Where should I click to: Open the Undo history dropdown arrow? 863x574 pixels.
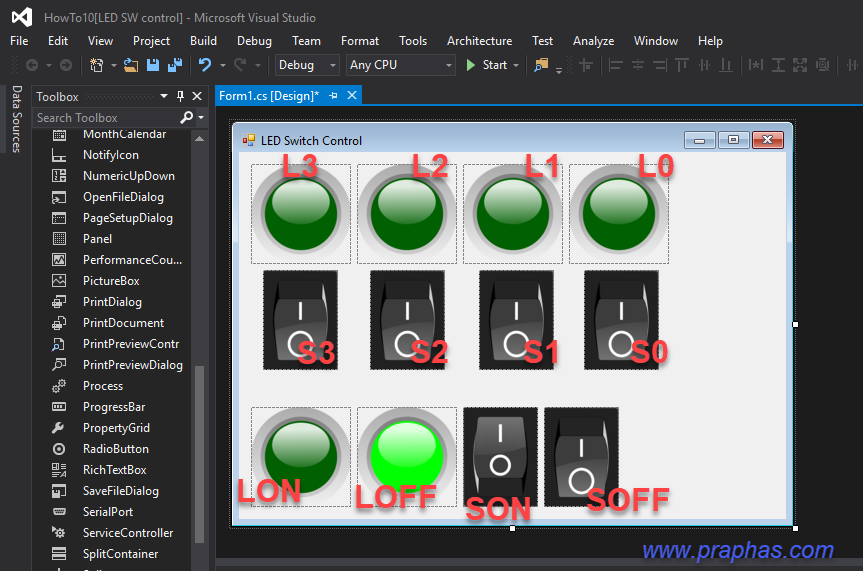(x=223, y=65)
